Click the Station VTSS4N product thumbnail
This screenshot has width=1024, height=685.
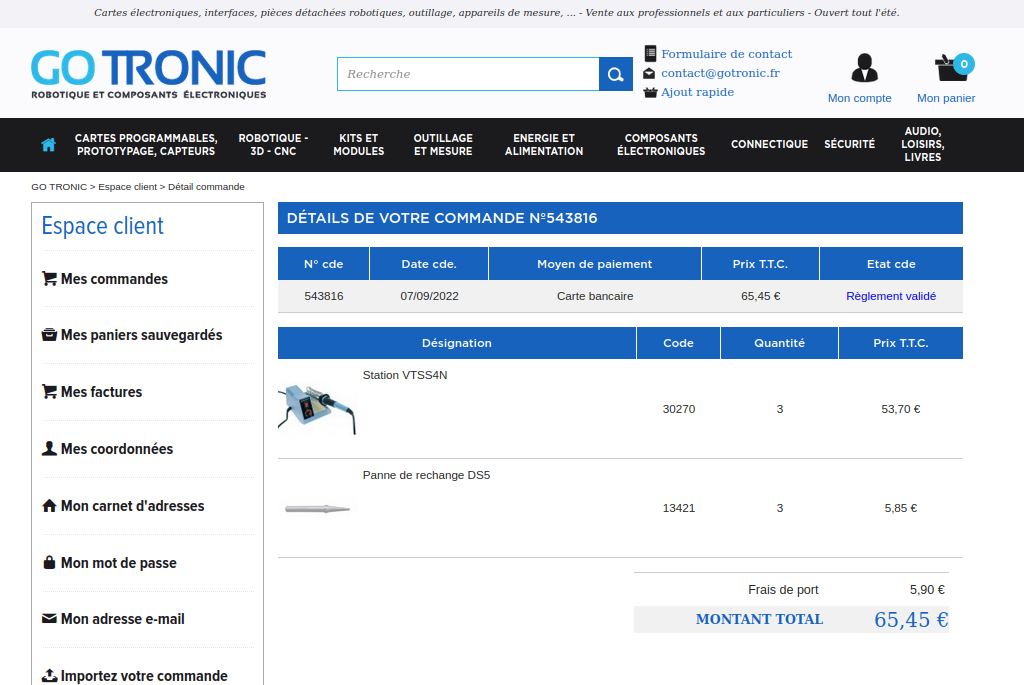[x=317, y=408]
